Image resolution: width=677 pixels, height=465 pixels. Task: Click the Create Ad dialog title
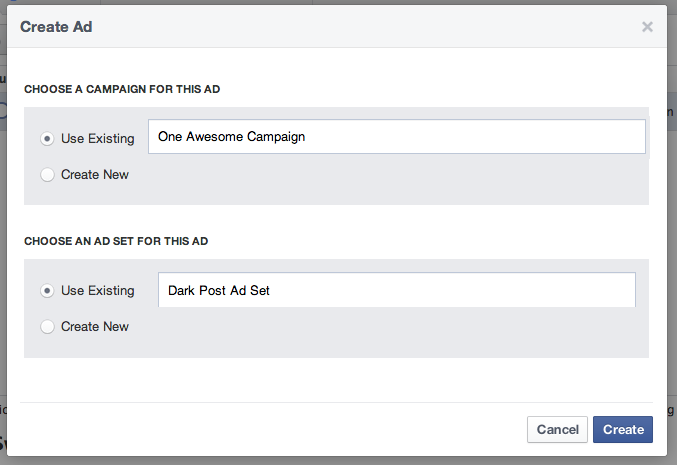[56, 27]
